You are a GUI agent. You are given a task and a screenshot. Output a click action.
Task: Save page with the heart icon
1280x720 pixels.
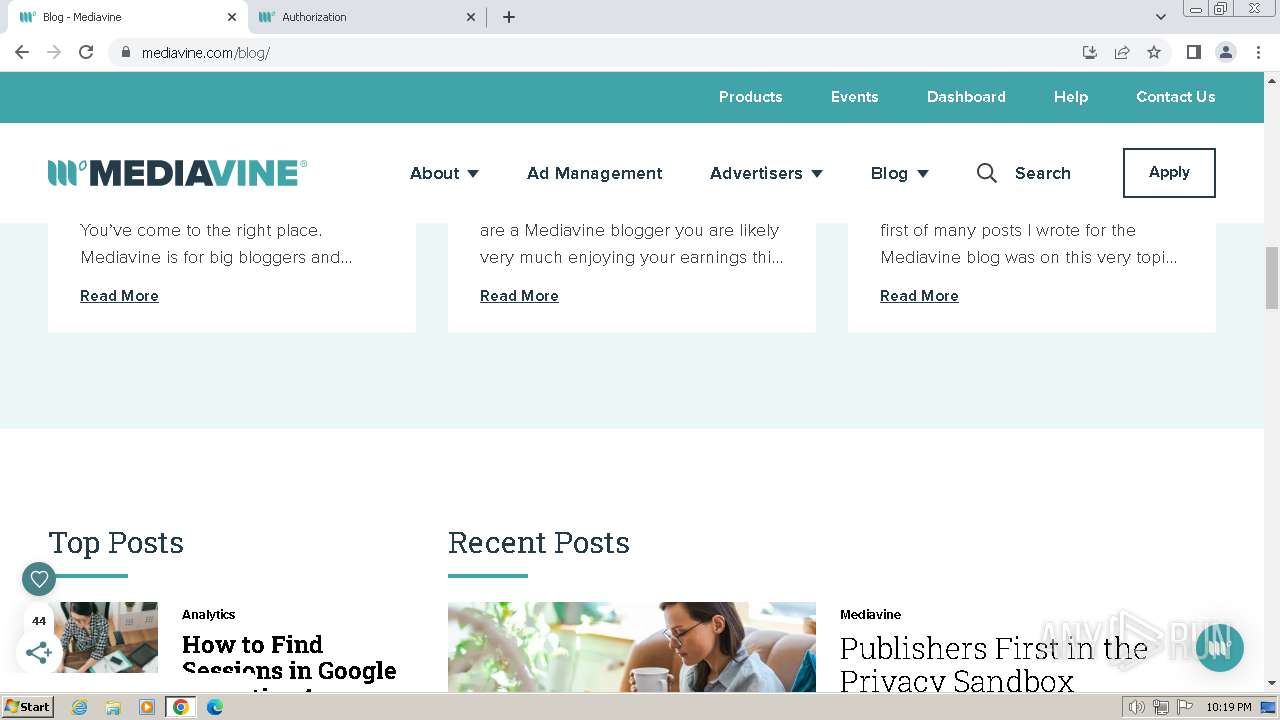click(39, 578)
